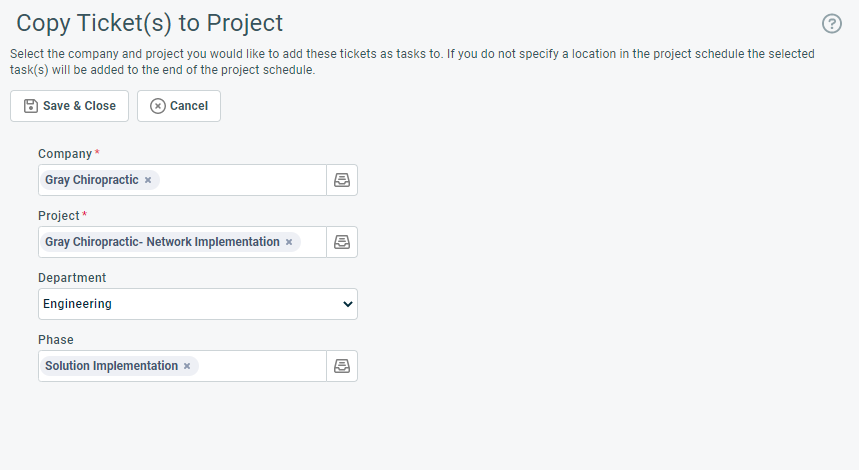The width and height of the screenshot is (859, 470).
Task: Expand the Department dropdown
Action: click(198, 304)
